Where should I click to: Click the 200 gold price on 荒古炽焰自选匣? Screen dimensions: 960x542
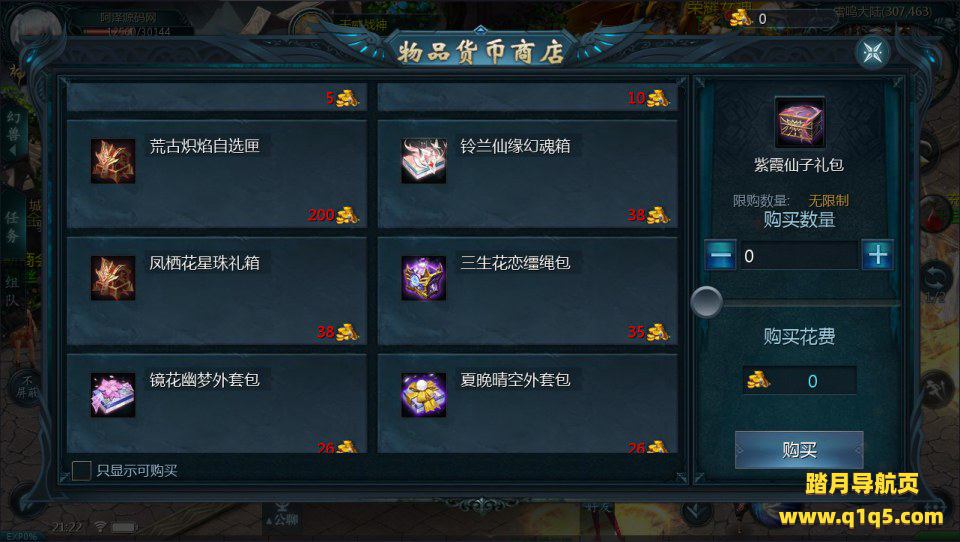[x=321, y=215]
